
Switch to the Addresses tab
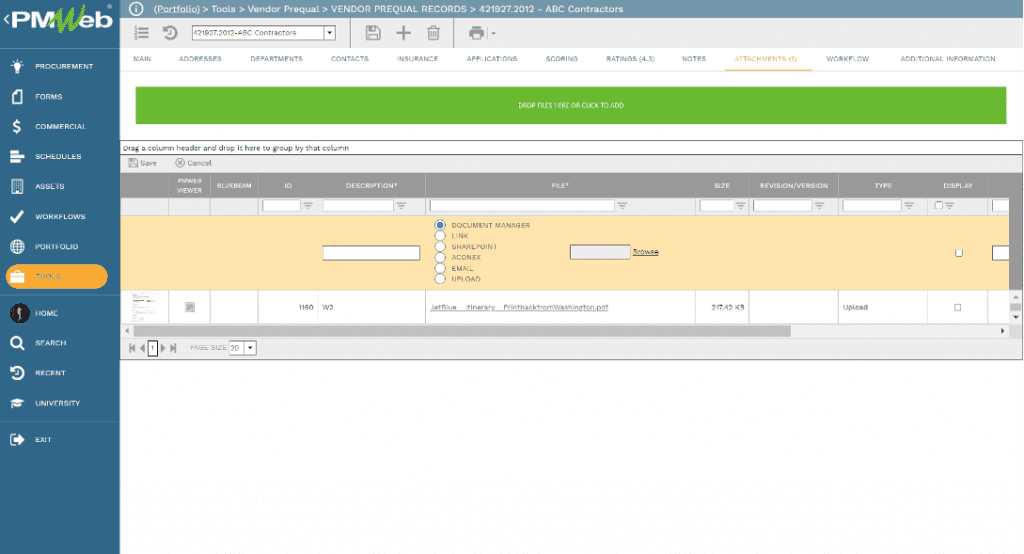pyautogui.click(x=200, y=59)
